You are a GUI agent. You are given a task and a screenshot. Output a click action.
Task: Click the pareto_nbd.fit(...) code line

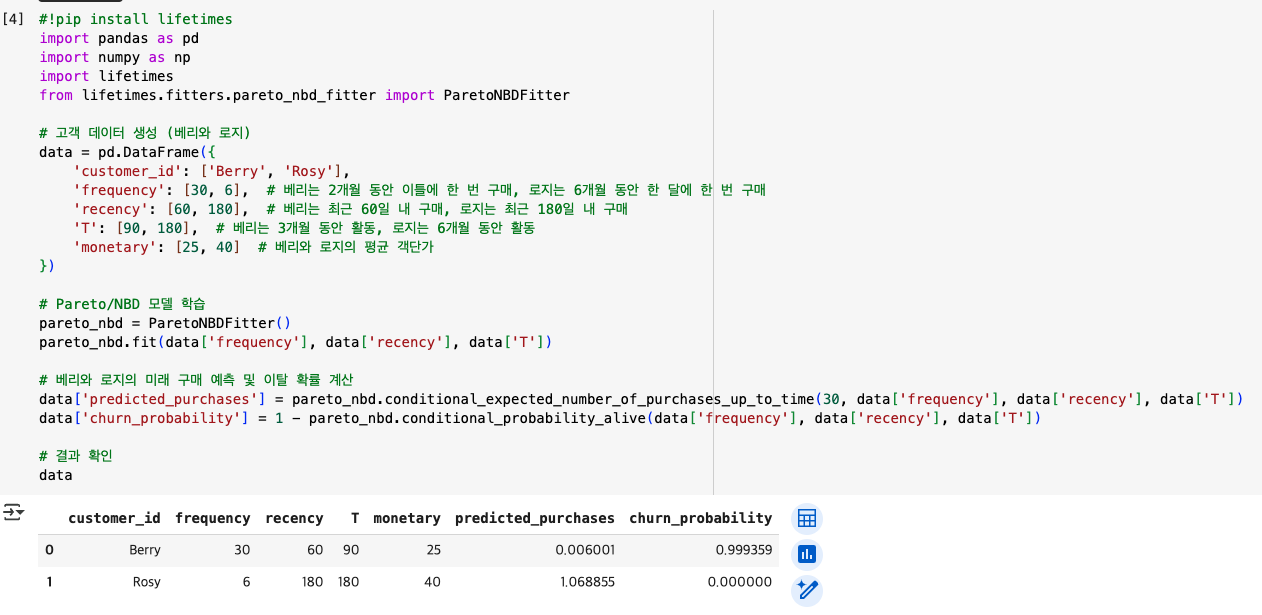coord(296,342)
